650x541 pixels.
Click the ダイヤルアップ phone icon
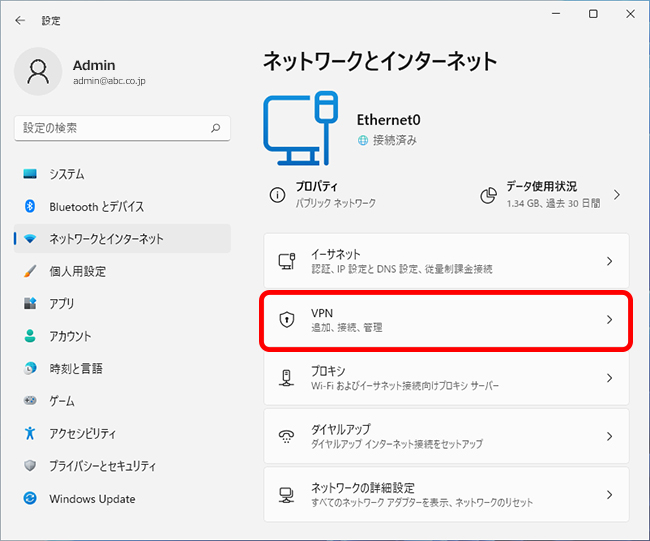tap(286, 436)
